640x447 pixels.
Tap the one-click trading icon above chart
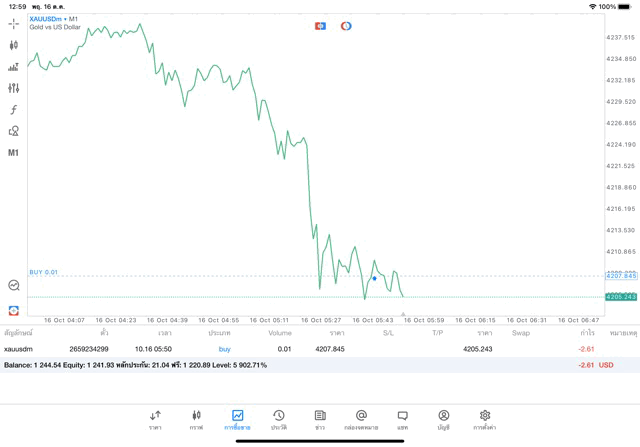321,26
